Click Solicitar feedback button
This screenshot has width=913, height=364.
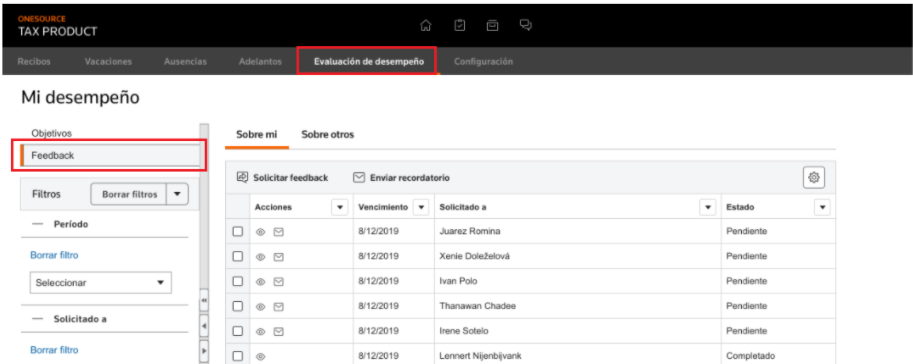pyautogui.click(x=282, y=178)
